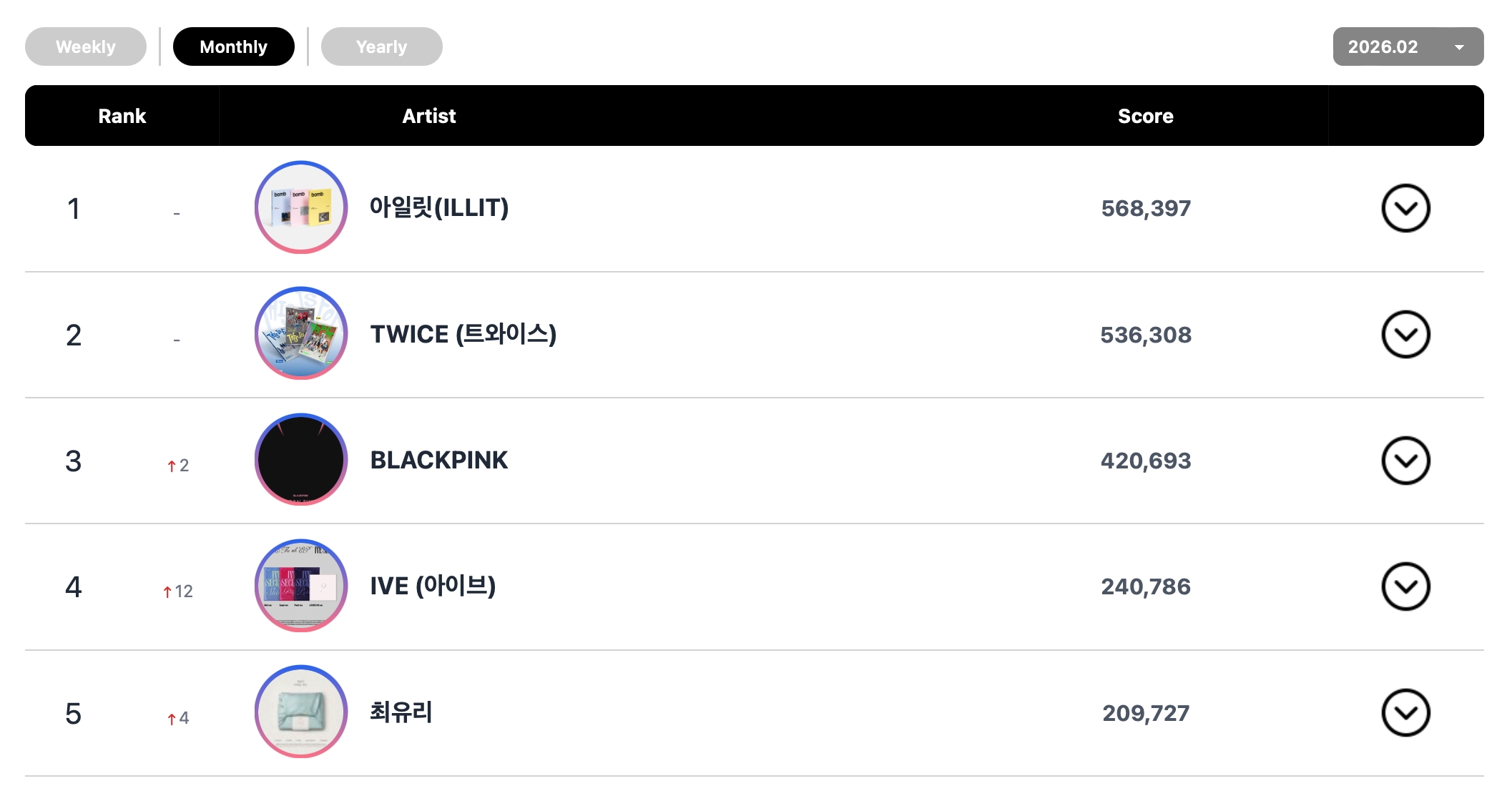Expand details for ILLIT row
The image size is (1512, 786).
(1405, 208)
